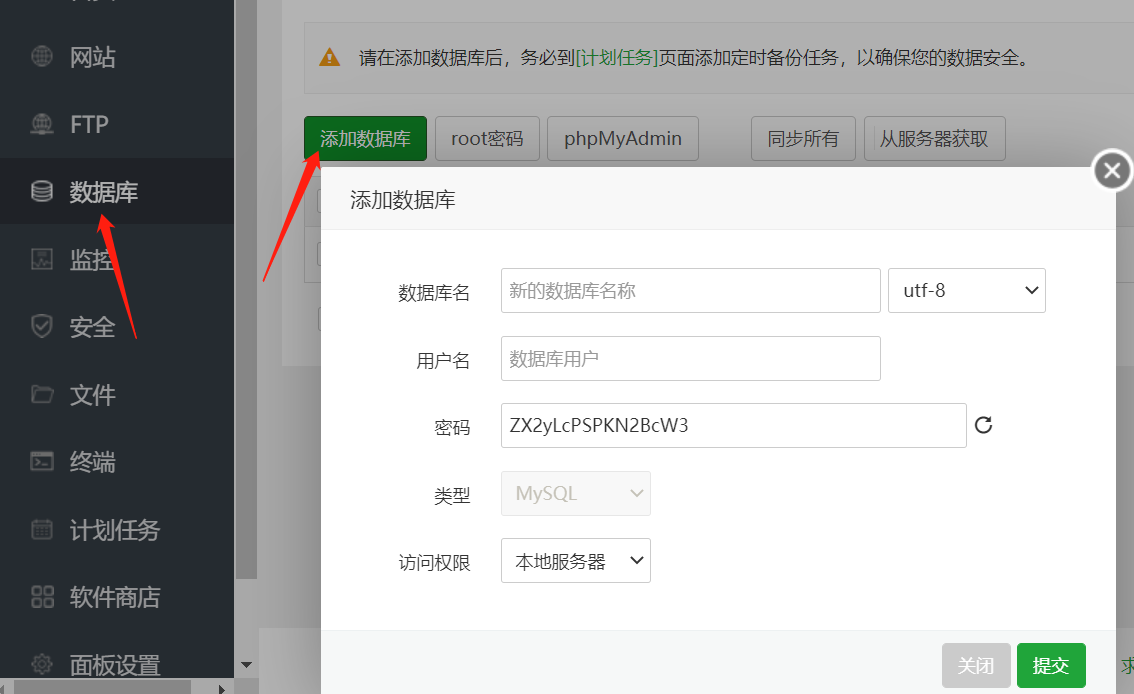Submit the form with 提交 button
This screenshot has width=1134, height=694.
click(1051, 665)
